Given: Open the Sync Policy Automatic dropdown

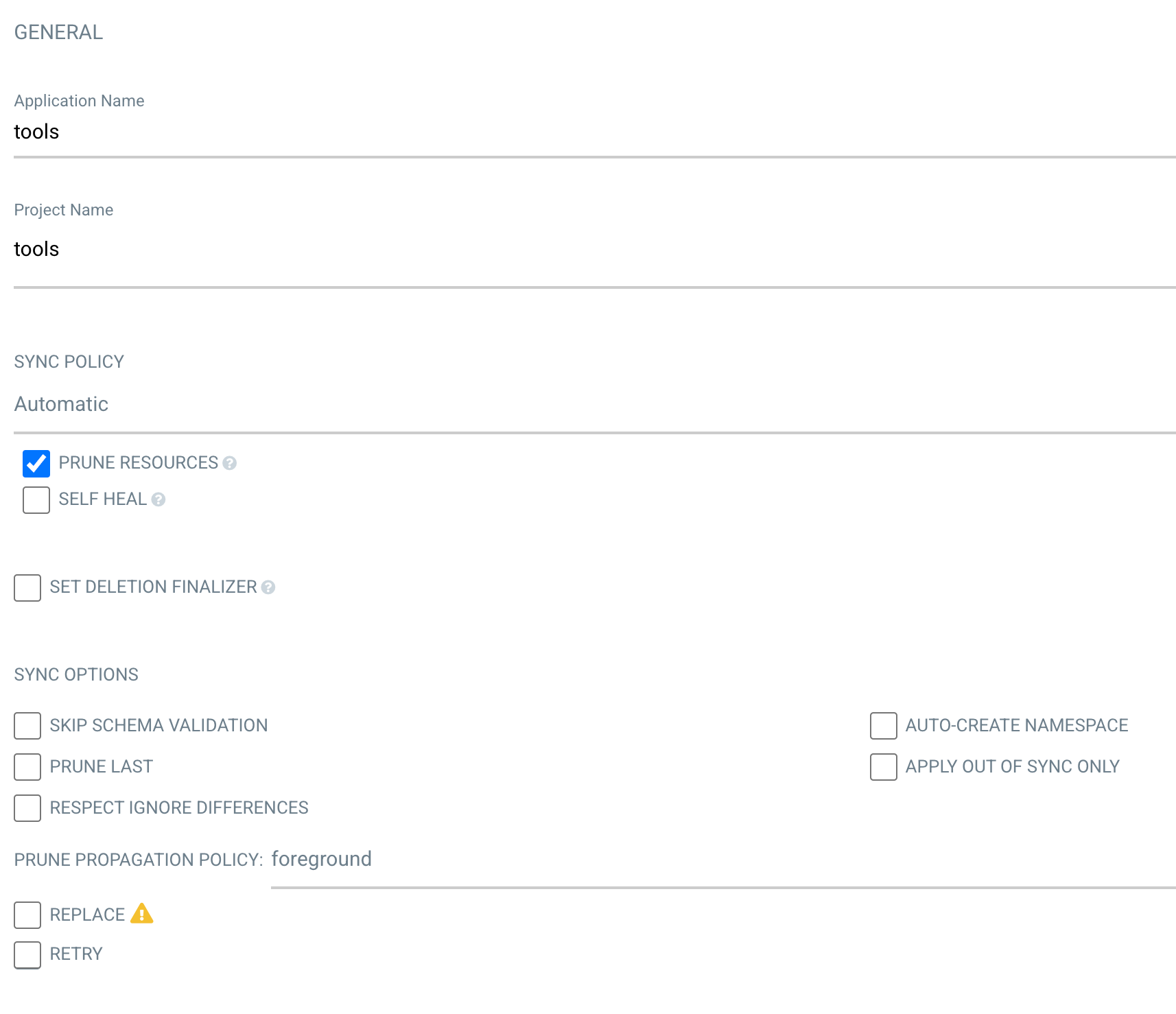Looking at the screenshot, I should click(x=595, y=405).
